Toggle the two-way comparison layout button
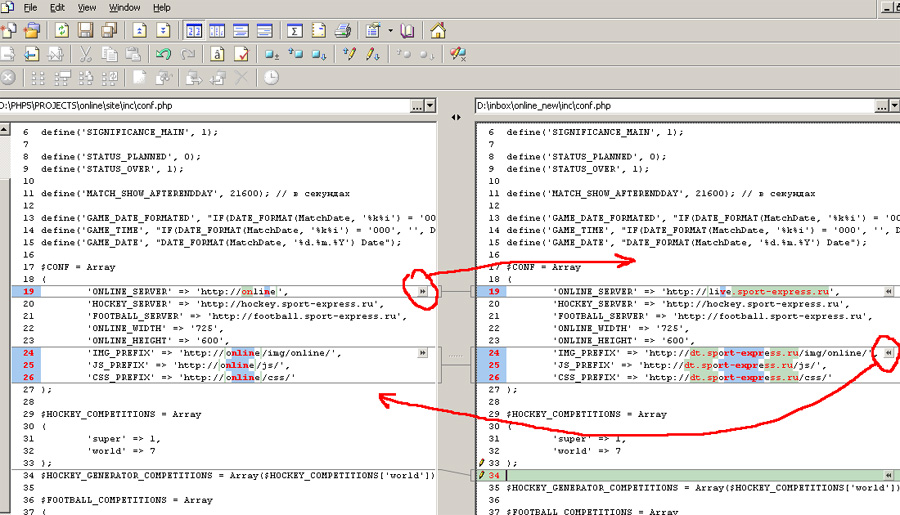This screenshot has width=900, height=515. (x=194, y=31)
